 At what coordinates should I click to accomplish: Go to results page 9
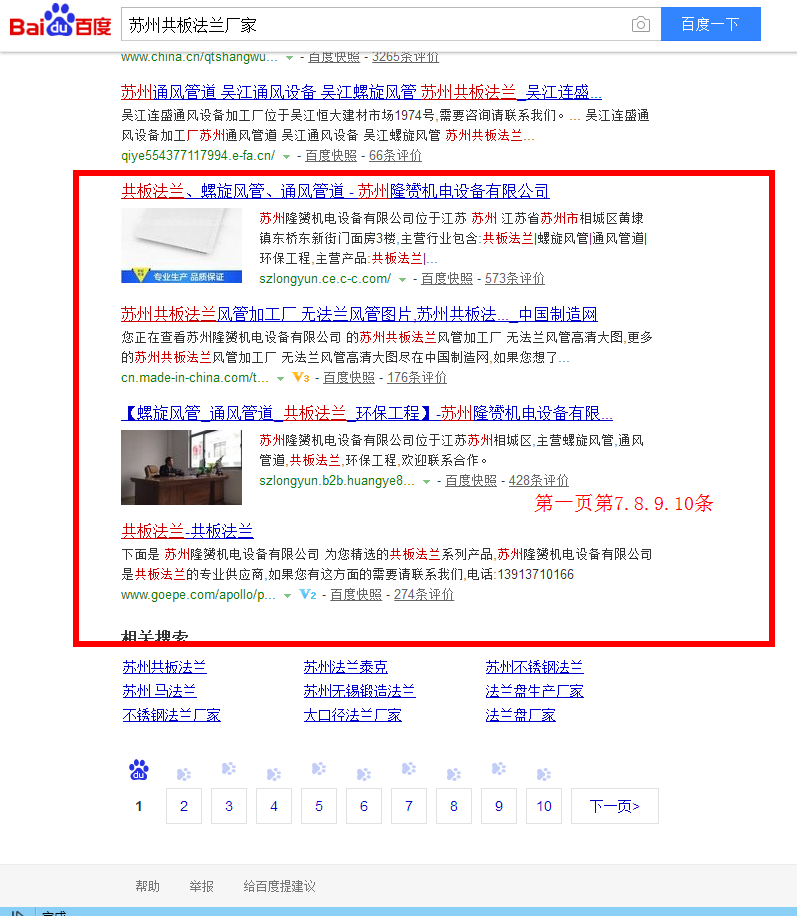pos(499,806)
